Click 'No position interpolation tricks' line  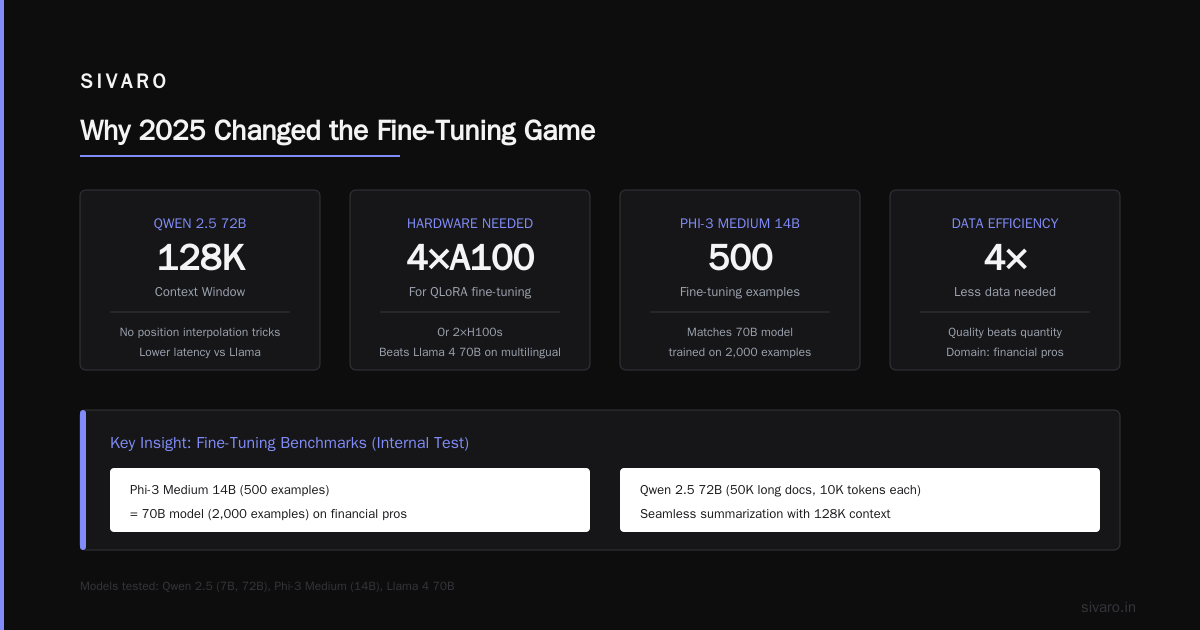[x=200, y=332]
